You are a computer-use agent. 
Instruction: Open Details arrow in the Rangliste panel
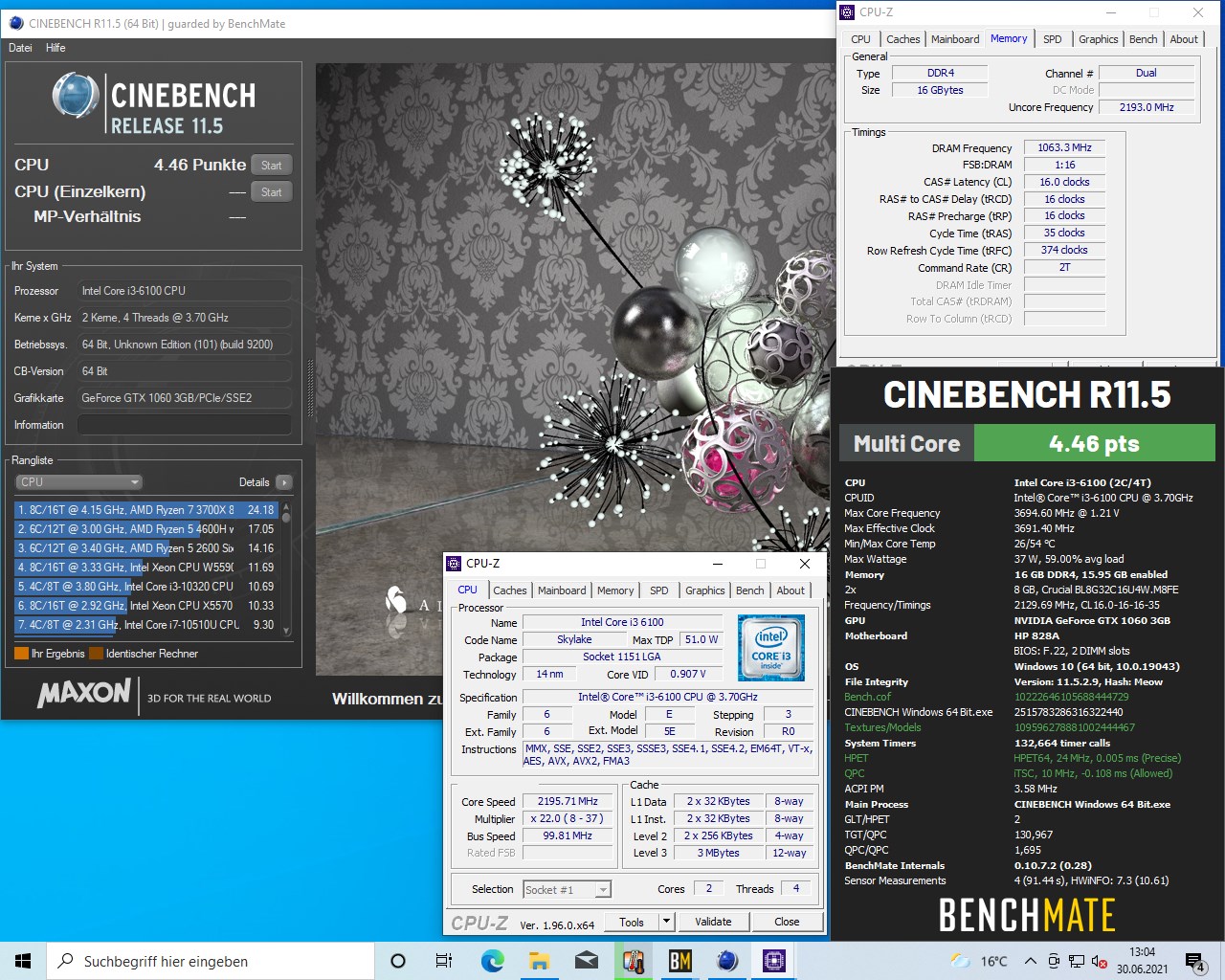(x=283, y=482)
